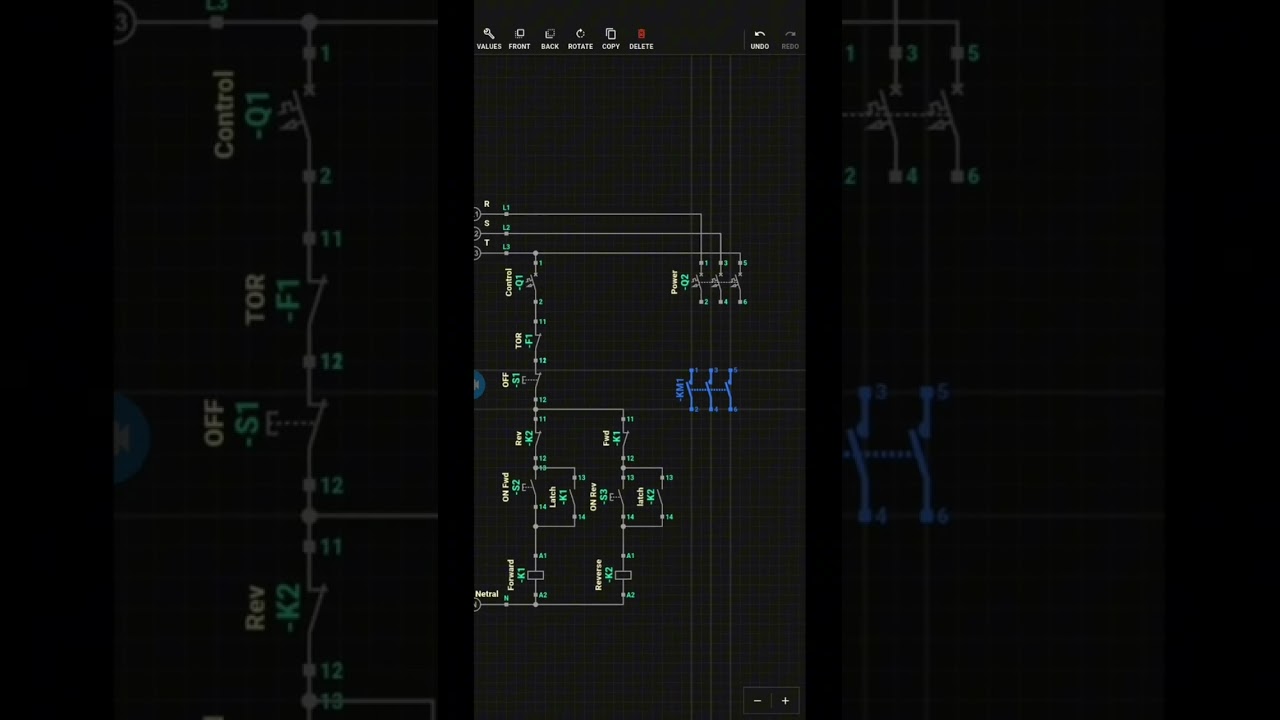This screenshot has height=720, width=1280.
Task: Click the L2 terminal label on S line
Action: click(506, 227)
